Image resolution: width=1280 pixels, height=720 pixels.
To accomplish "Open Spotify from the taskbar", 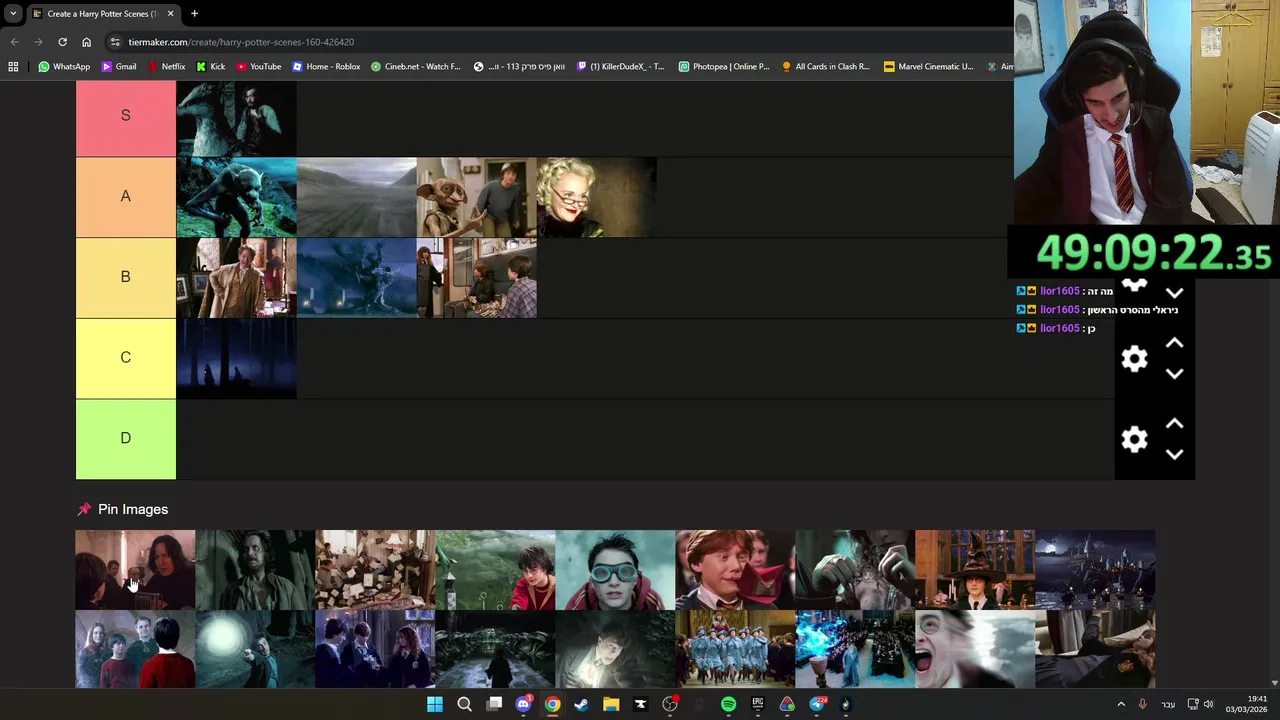I will tap(728, 704).
